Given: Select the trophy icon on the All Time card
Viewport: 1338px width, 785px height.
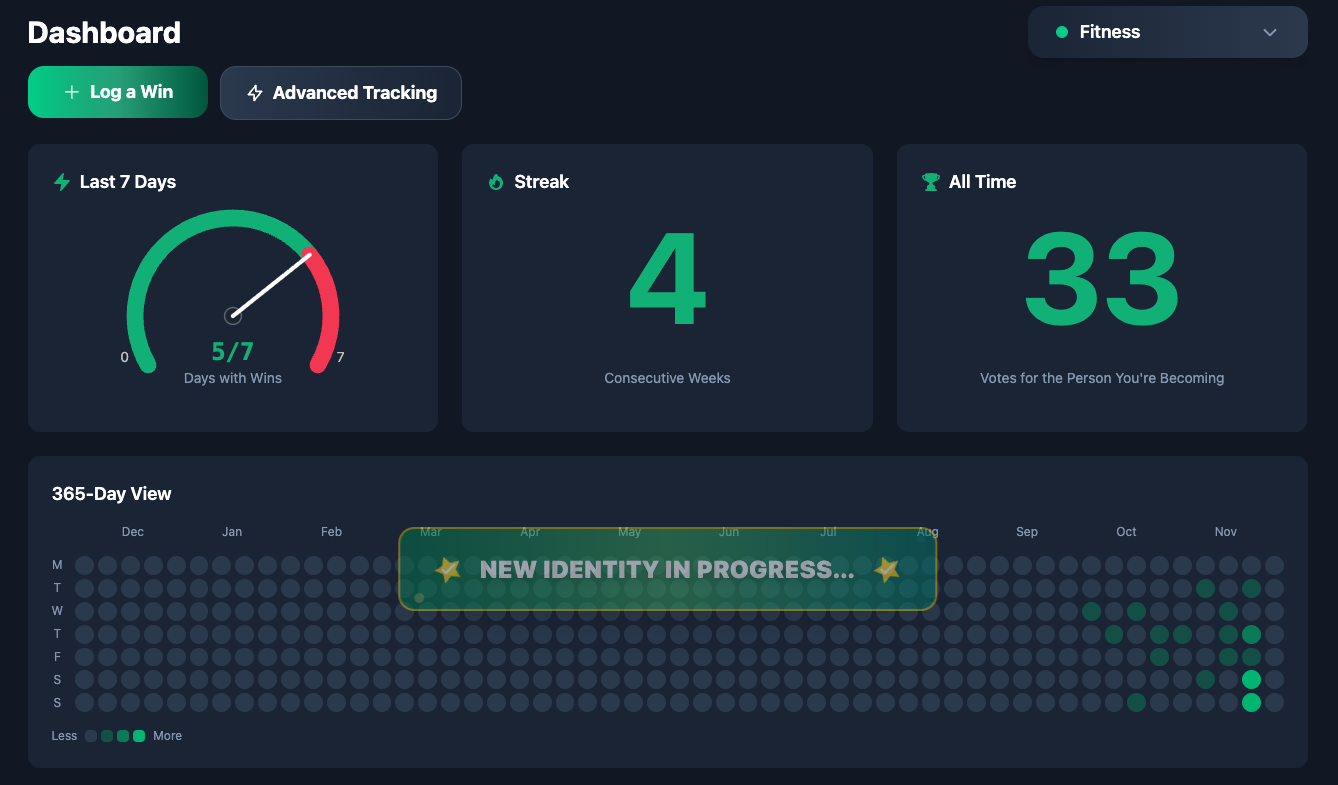Looking at the screenshot, I should pyautogui.click(x=931, y=182).
